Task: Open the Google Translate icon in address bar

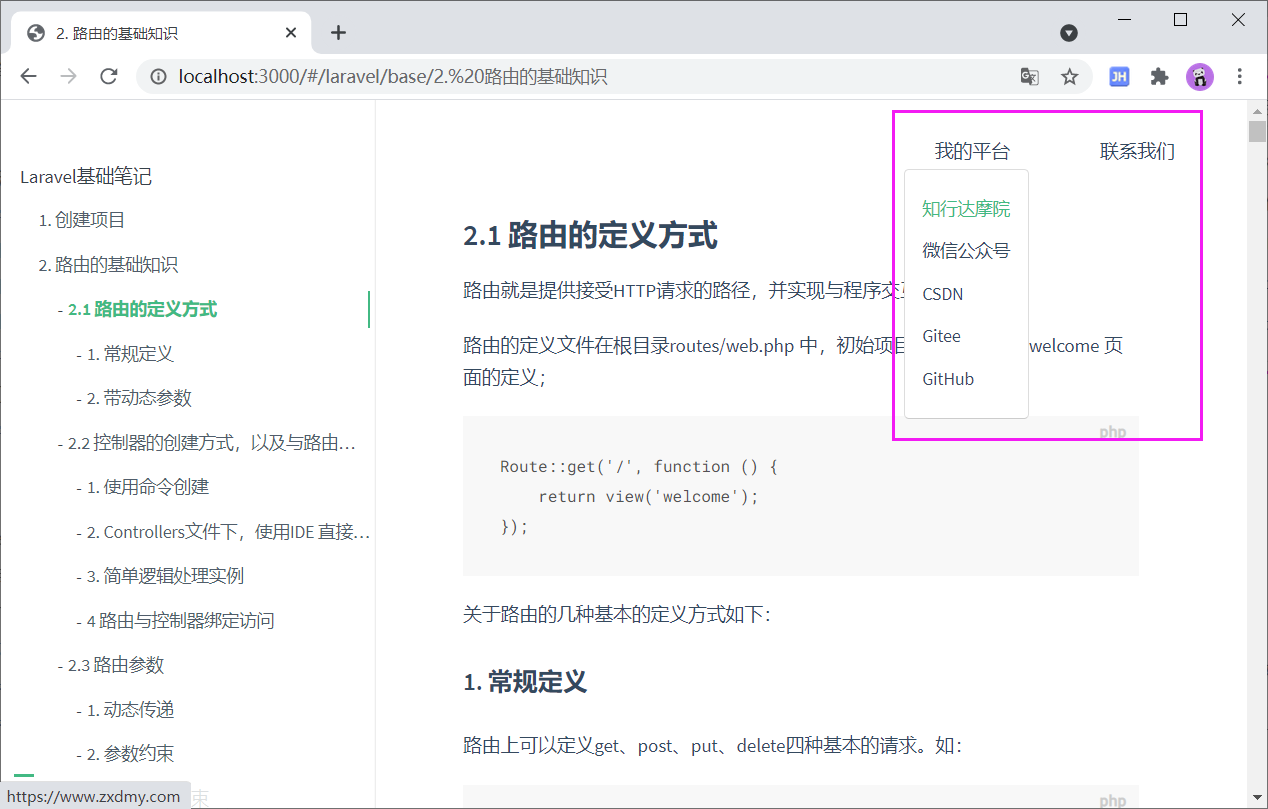Action: coord(1029,76)
